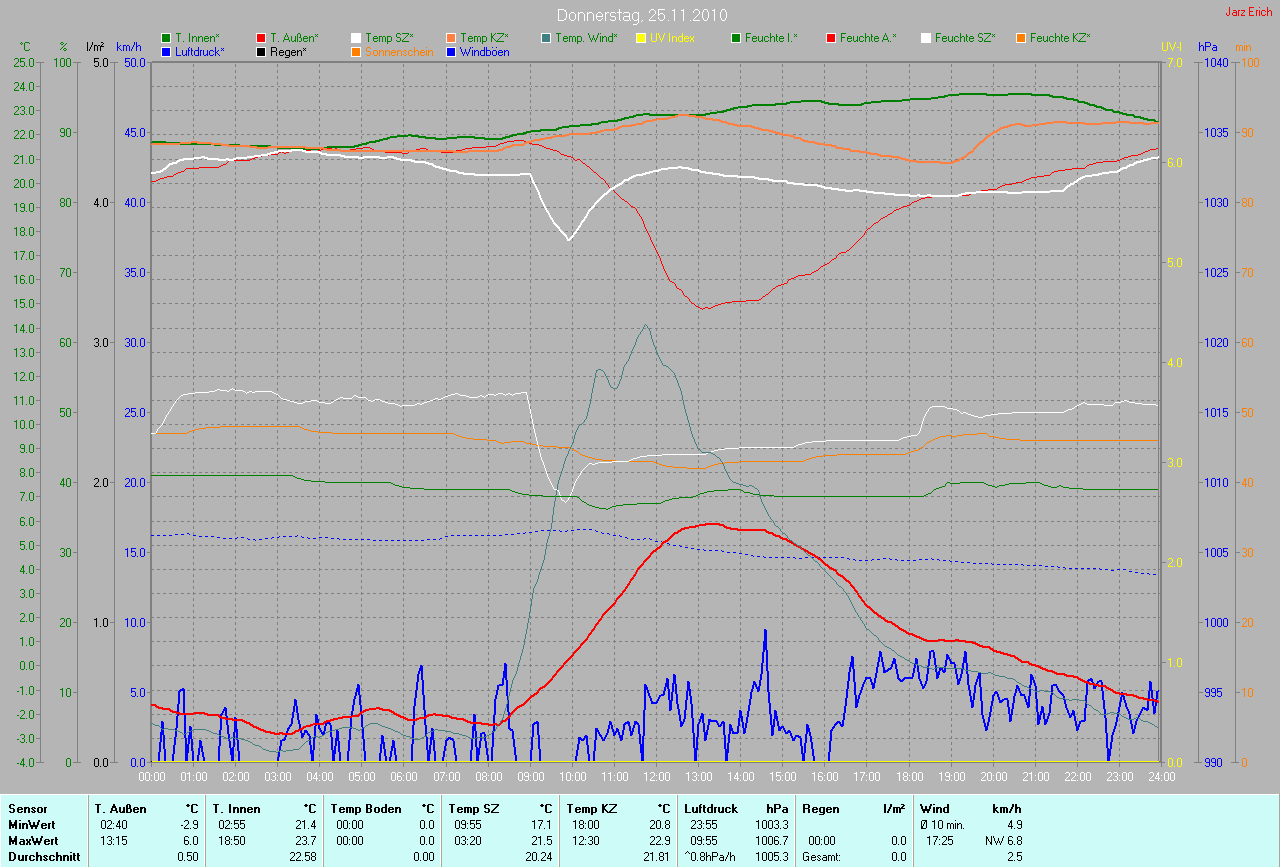1280x867 pixels.
Task: Select the outdoor maximum value '6.0'
Action: click(191, 841)
